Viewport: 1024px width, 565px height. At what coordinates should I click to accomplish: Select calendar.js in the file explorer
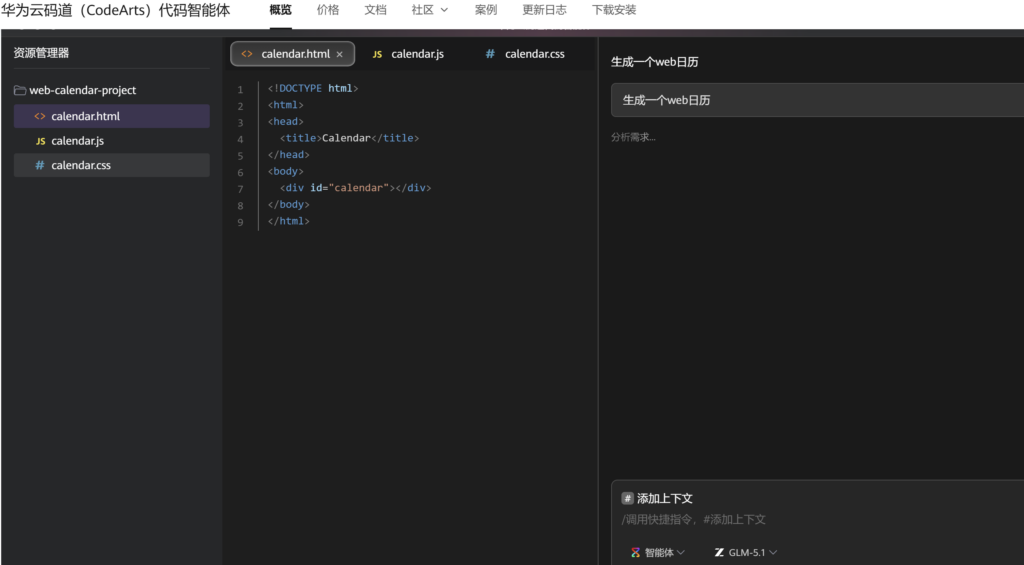(112, 141)
